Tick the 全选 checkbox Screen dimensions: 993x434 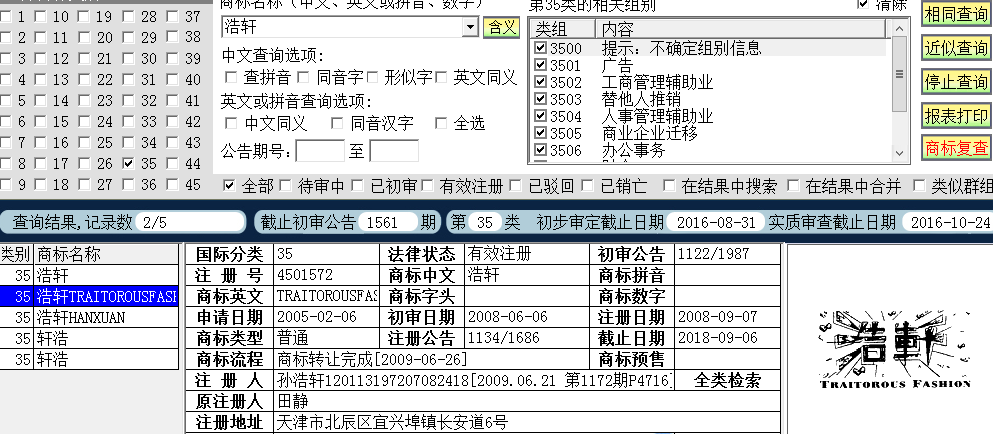[x=441, y=124]
